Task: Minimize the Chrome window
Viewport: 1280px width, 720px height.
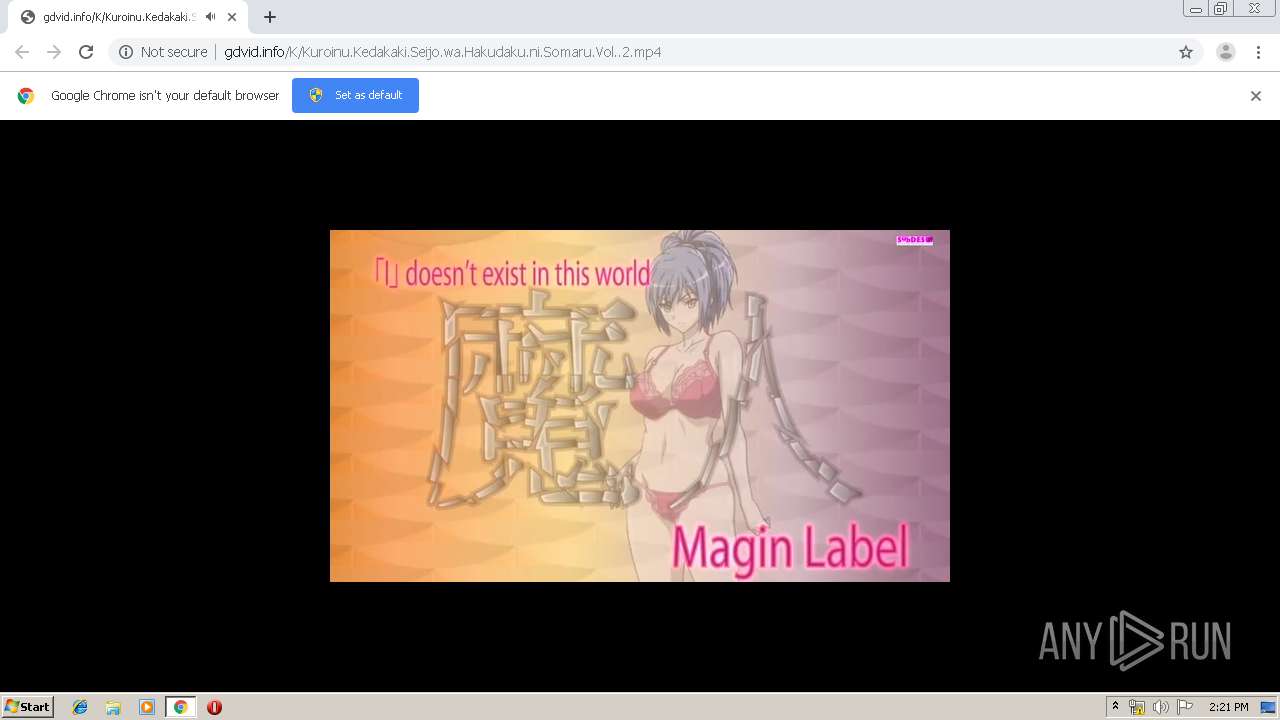Action: click(x=1196, y=8)
